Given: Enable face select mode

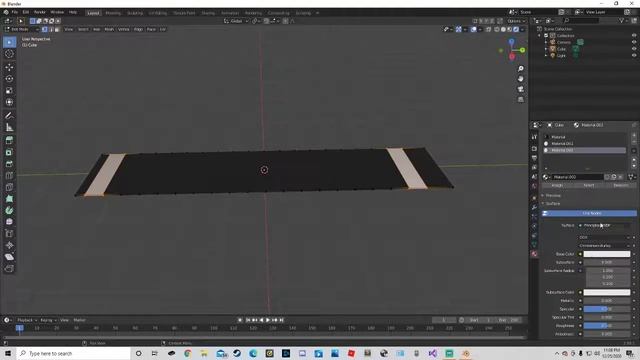Looking at the screenshot, I should (x=57, y=29).
